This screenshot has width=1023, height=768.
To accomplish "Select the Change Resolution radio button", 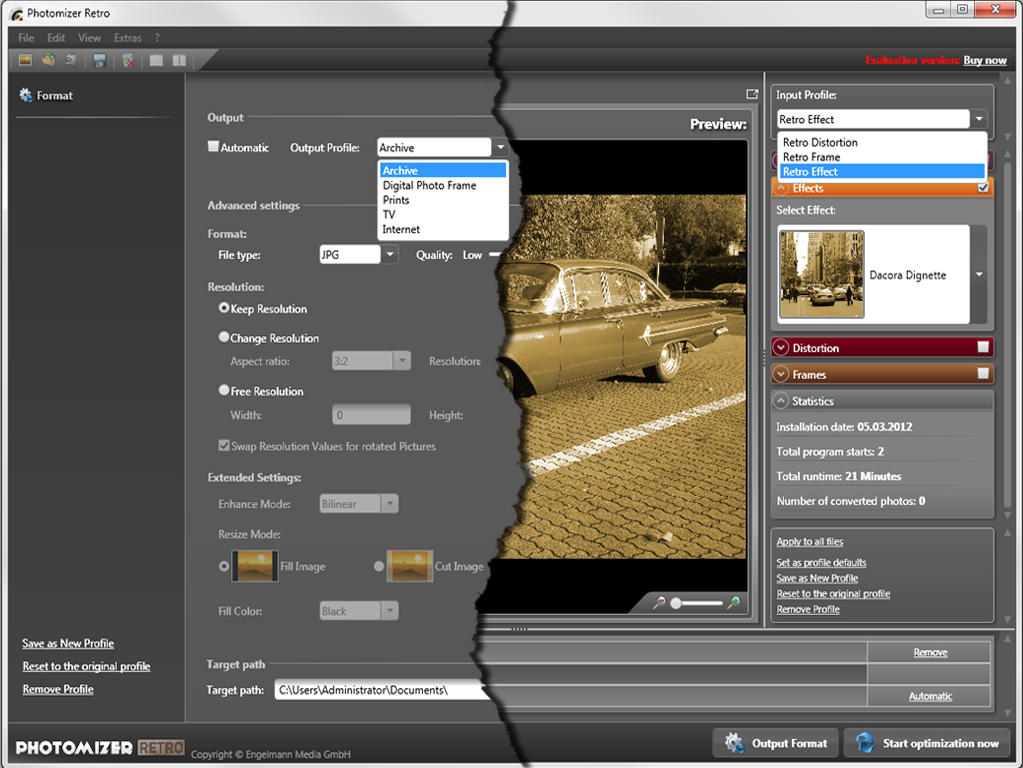I will click(x=224, y=338).
